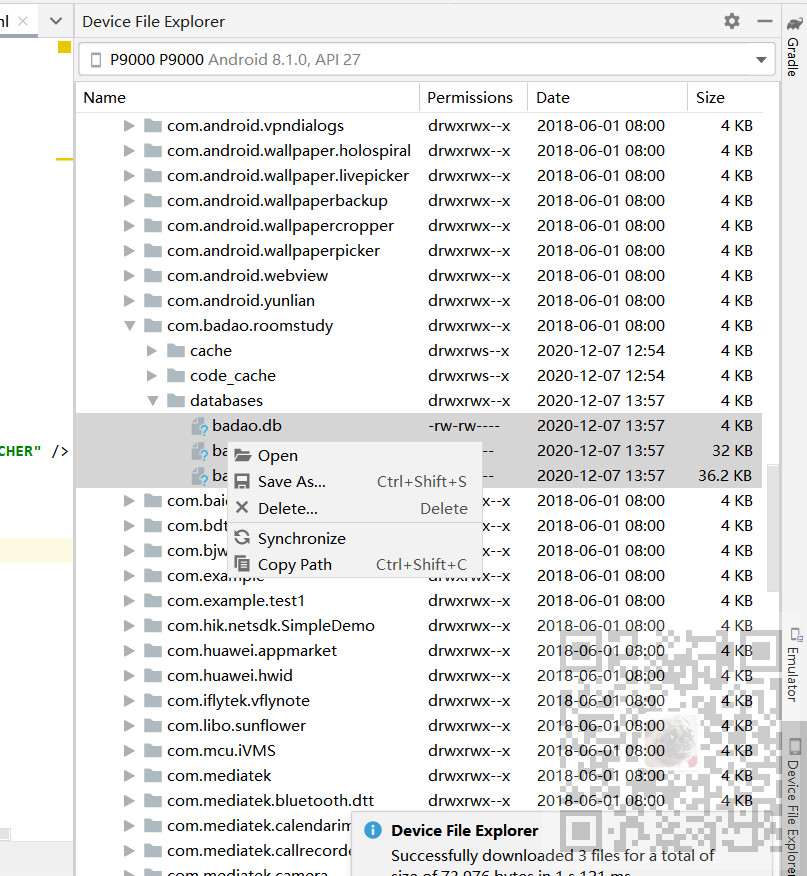Select com.mediatek.bluetooth.dtt folder

tap(270, 801)
